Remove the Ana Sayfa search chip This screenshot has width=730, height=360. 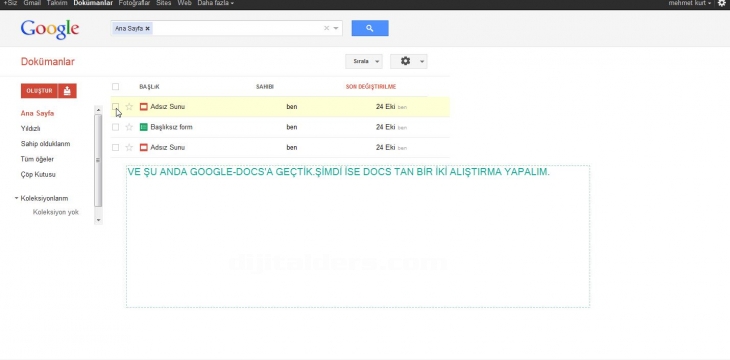coord(148,28)
